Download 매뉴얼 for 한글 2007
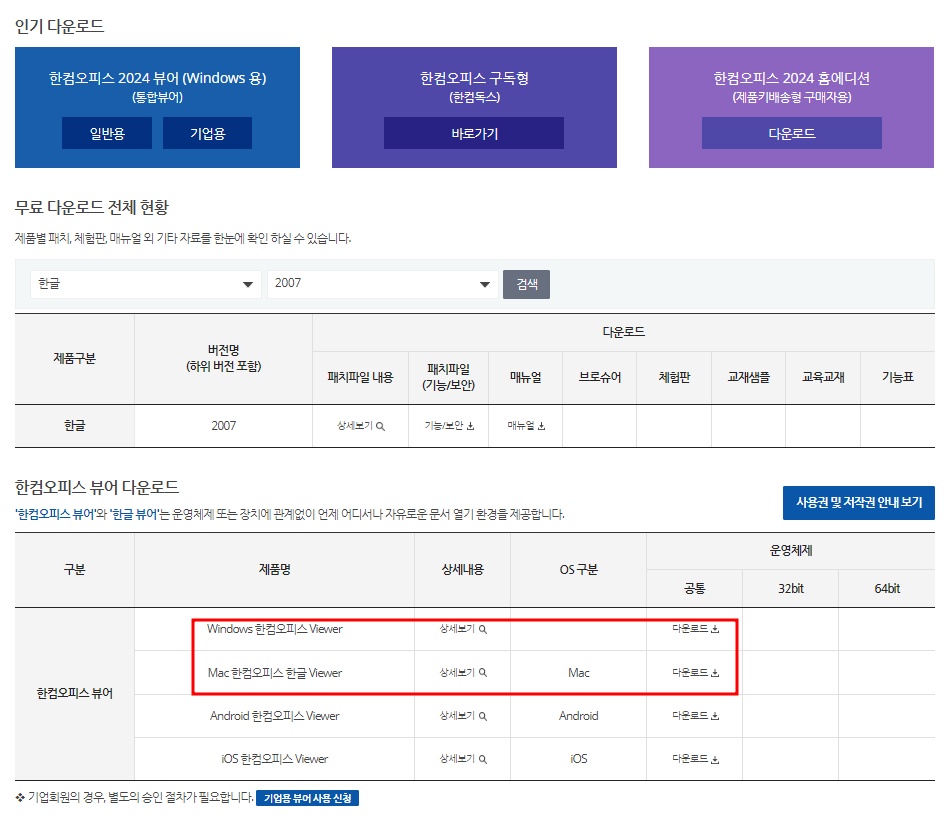 coord(526,426)
